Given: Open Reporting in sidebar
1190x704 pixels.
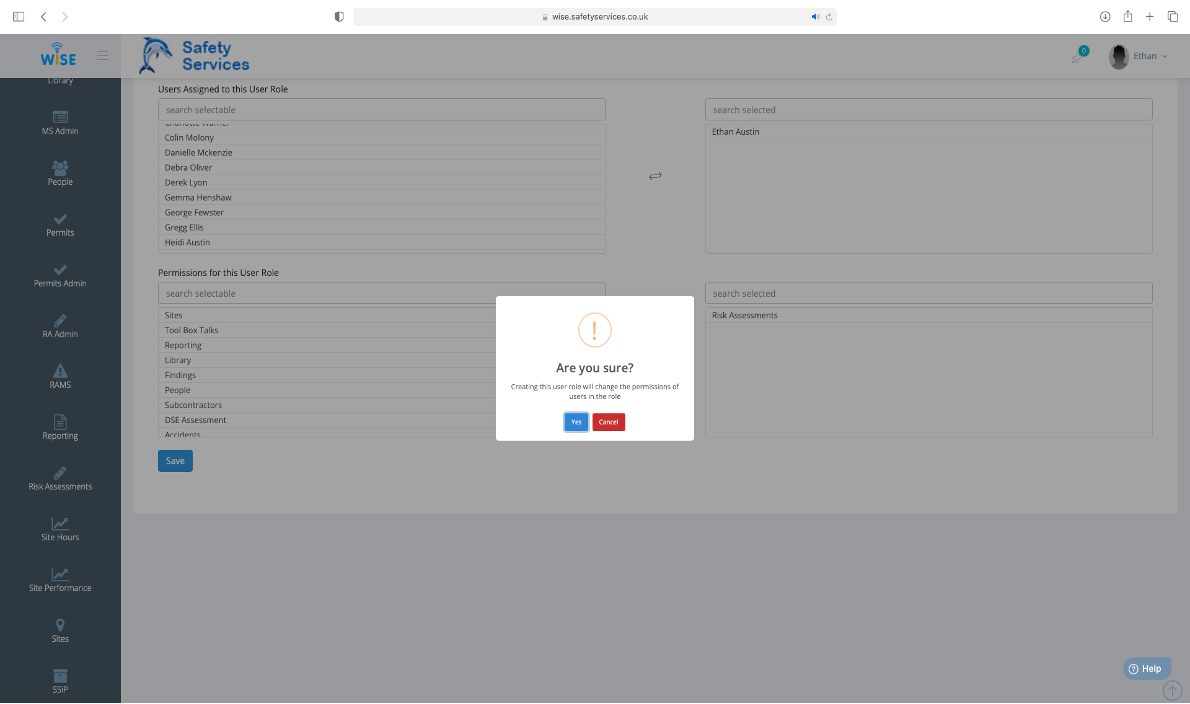Looking at the screenshot, I should pyautogui.click(x=60, y=428).
